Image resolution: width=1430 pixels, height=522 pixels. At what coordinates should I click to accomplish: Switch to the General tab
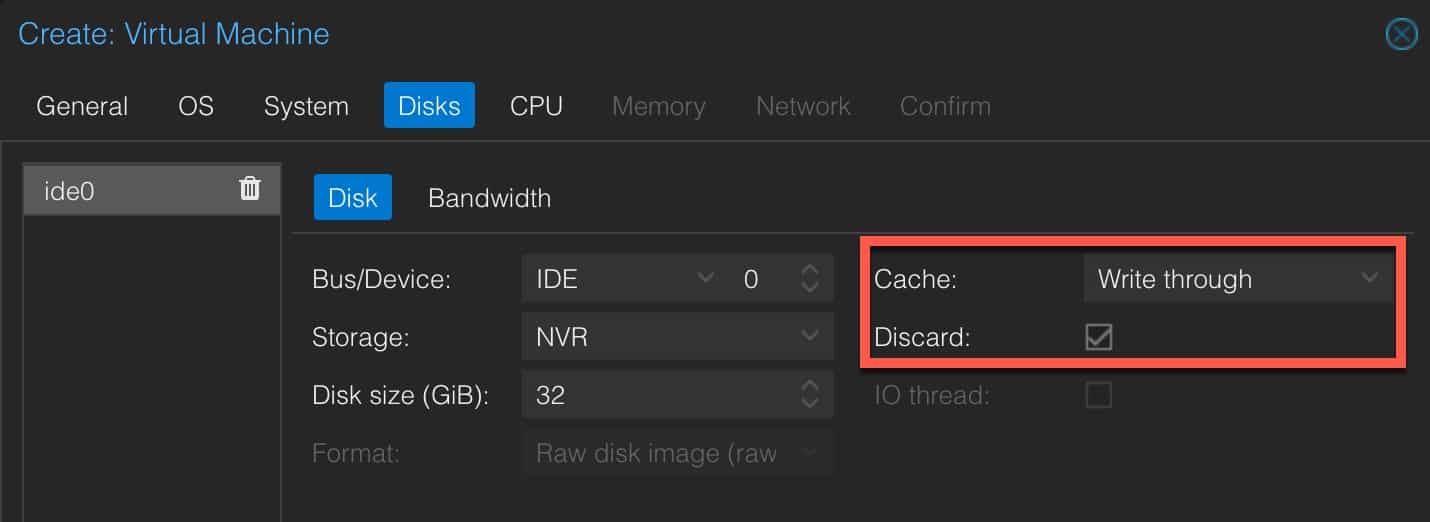pyautogui.click(x=82, y=106)
